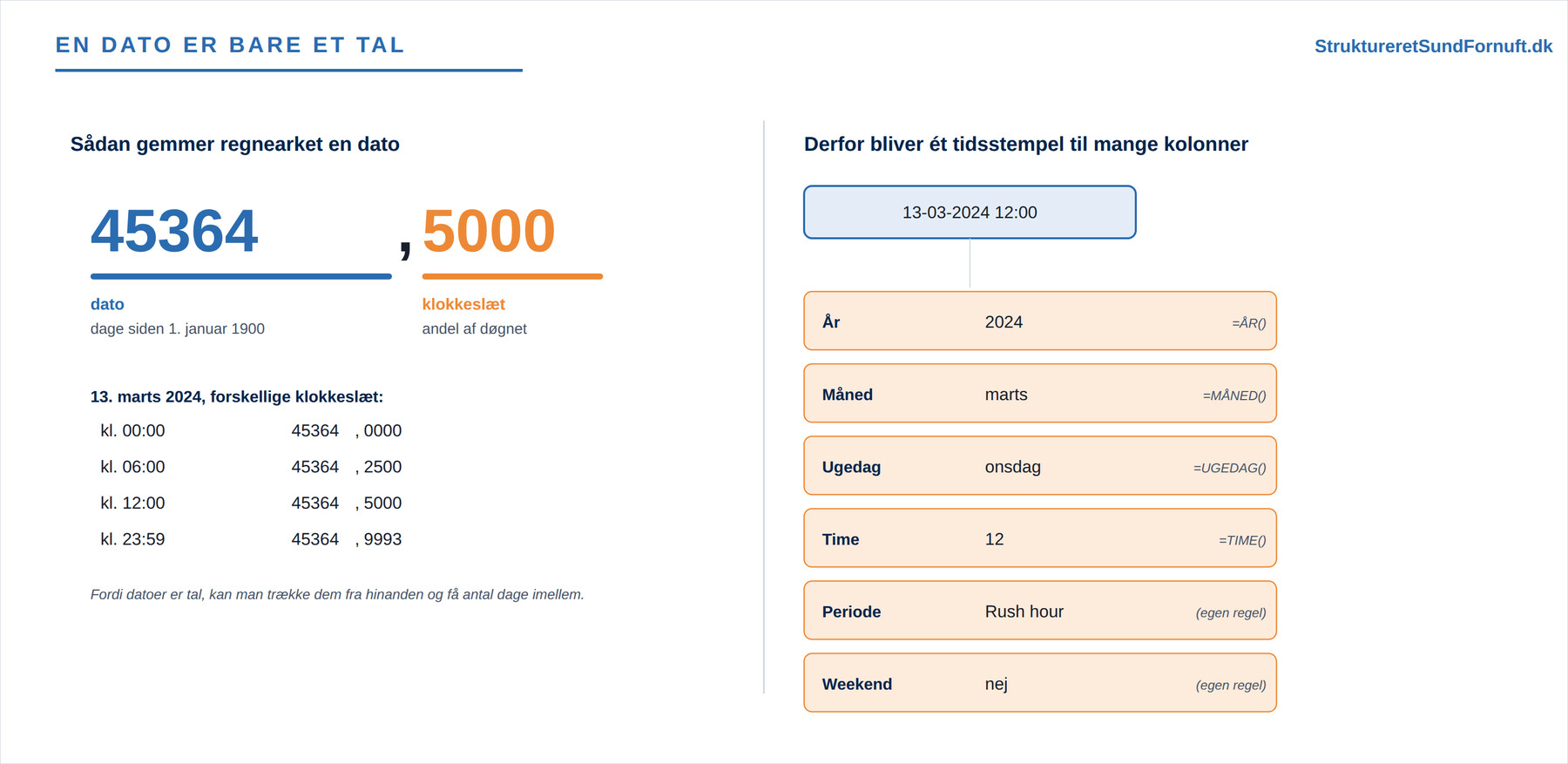Select the År row with 2024
The image size is (1568, 764).
1040,321
